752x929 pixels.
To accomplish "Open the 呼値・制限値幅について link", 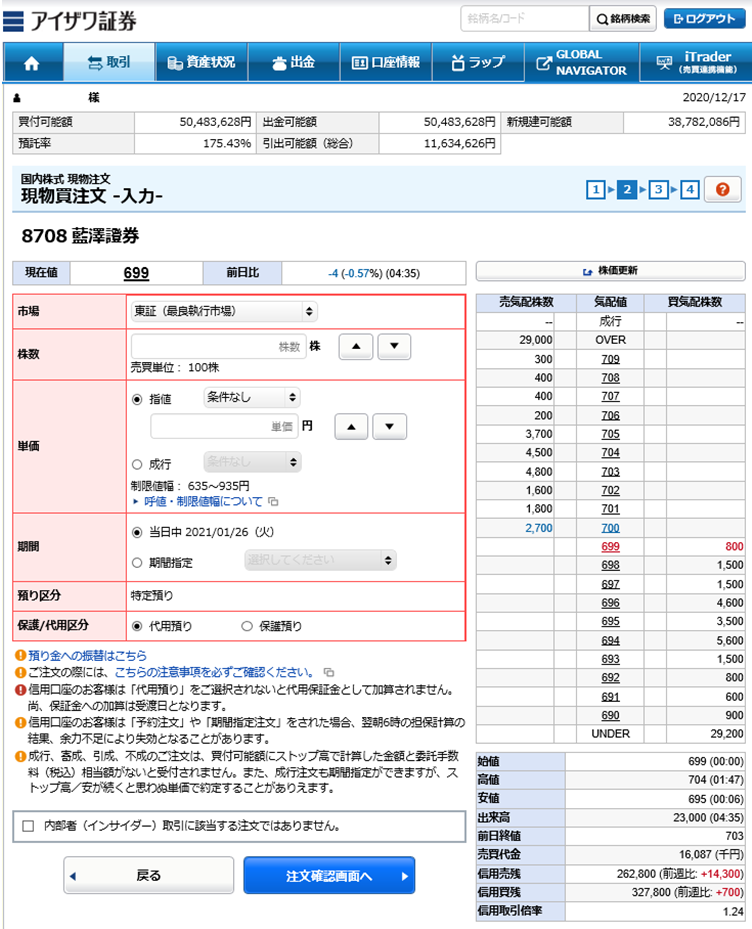I will tap(203, 501).
